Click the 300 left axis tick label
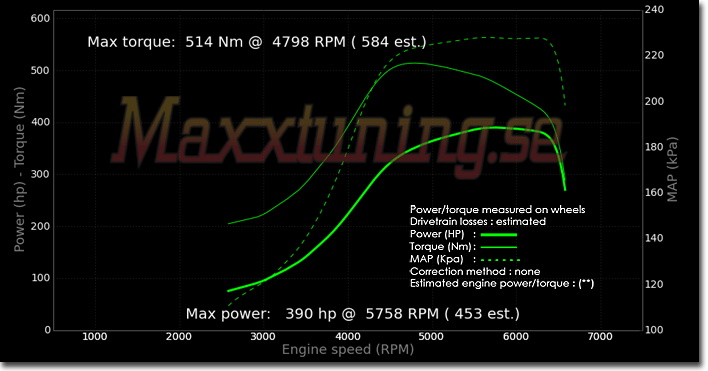Screen dimensions: 708x371 40,174
